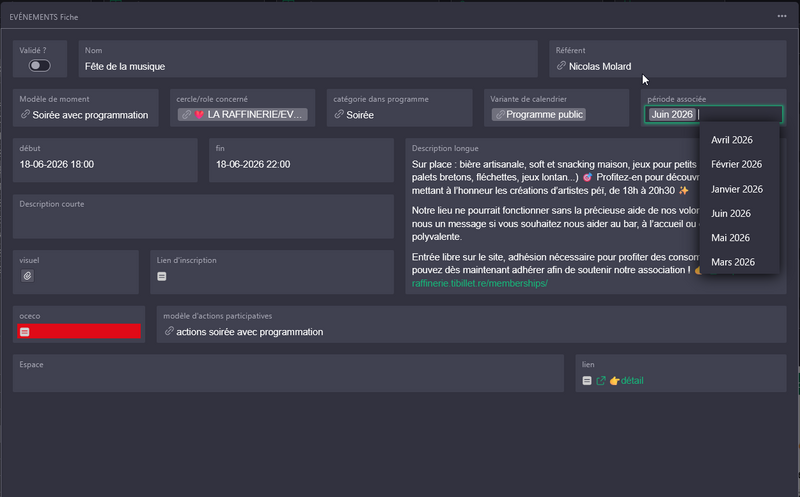This screenshot has width=800, height=497.
Task: Click the text icon in Lien d'inscription
Action: coord(162,276)
